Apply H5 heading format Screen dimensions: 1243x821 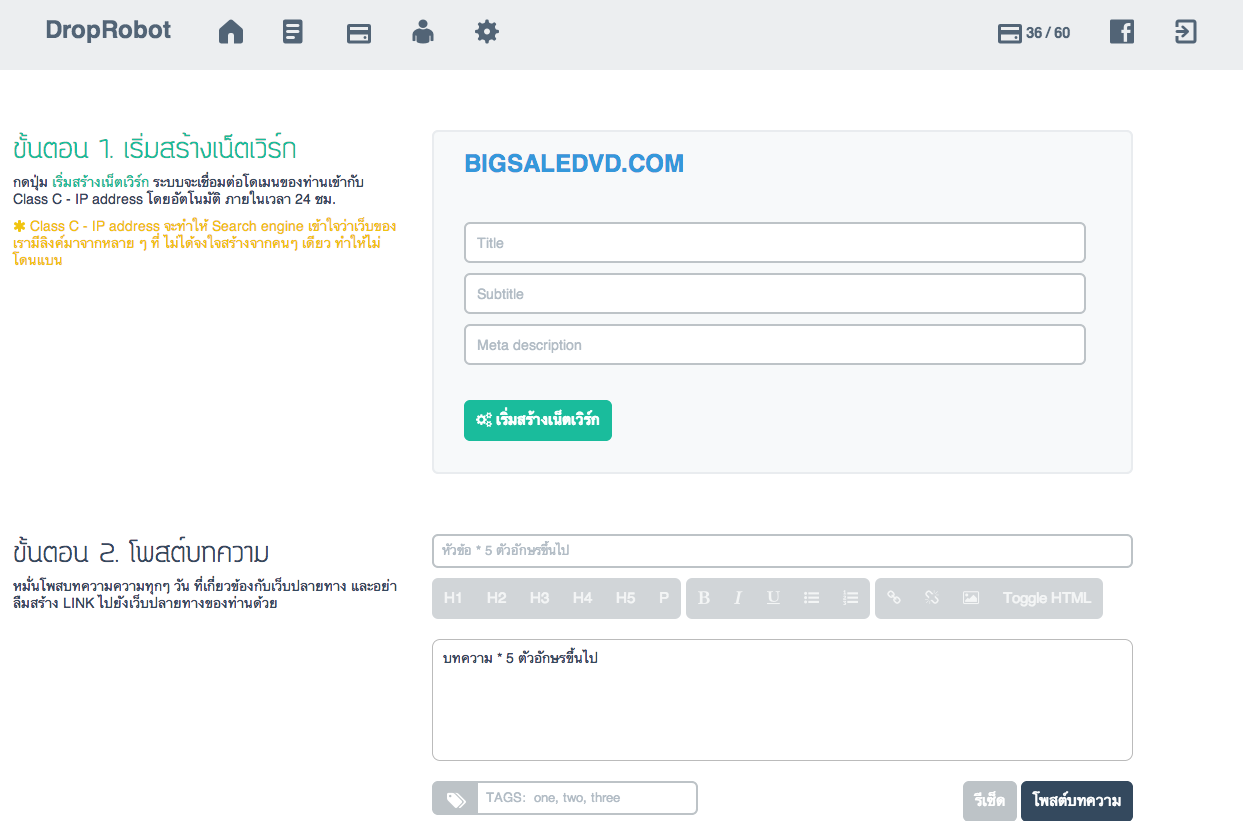point(625,598)
